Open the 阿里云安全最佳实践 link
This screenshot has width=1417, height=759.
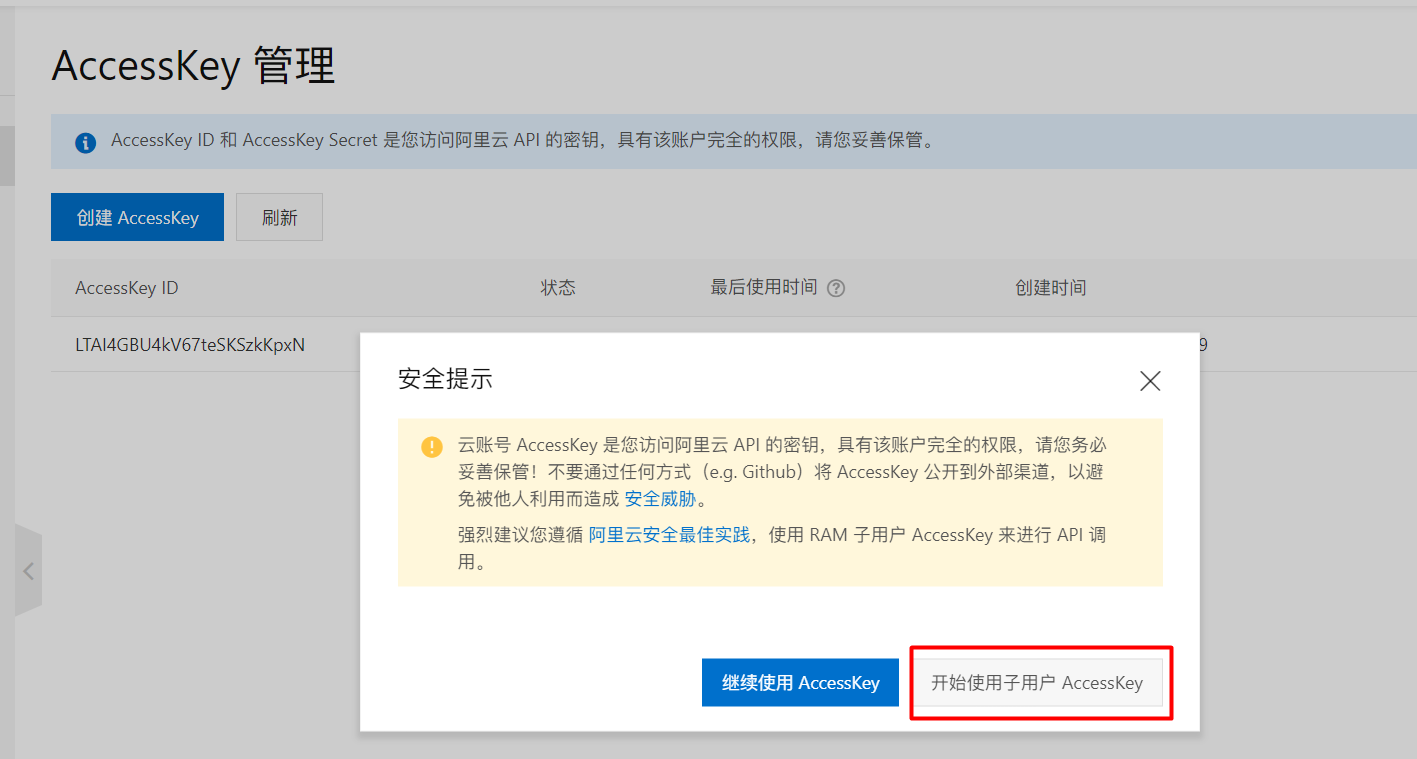pos(669,535)
